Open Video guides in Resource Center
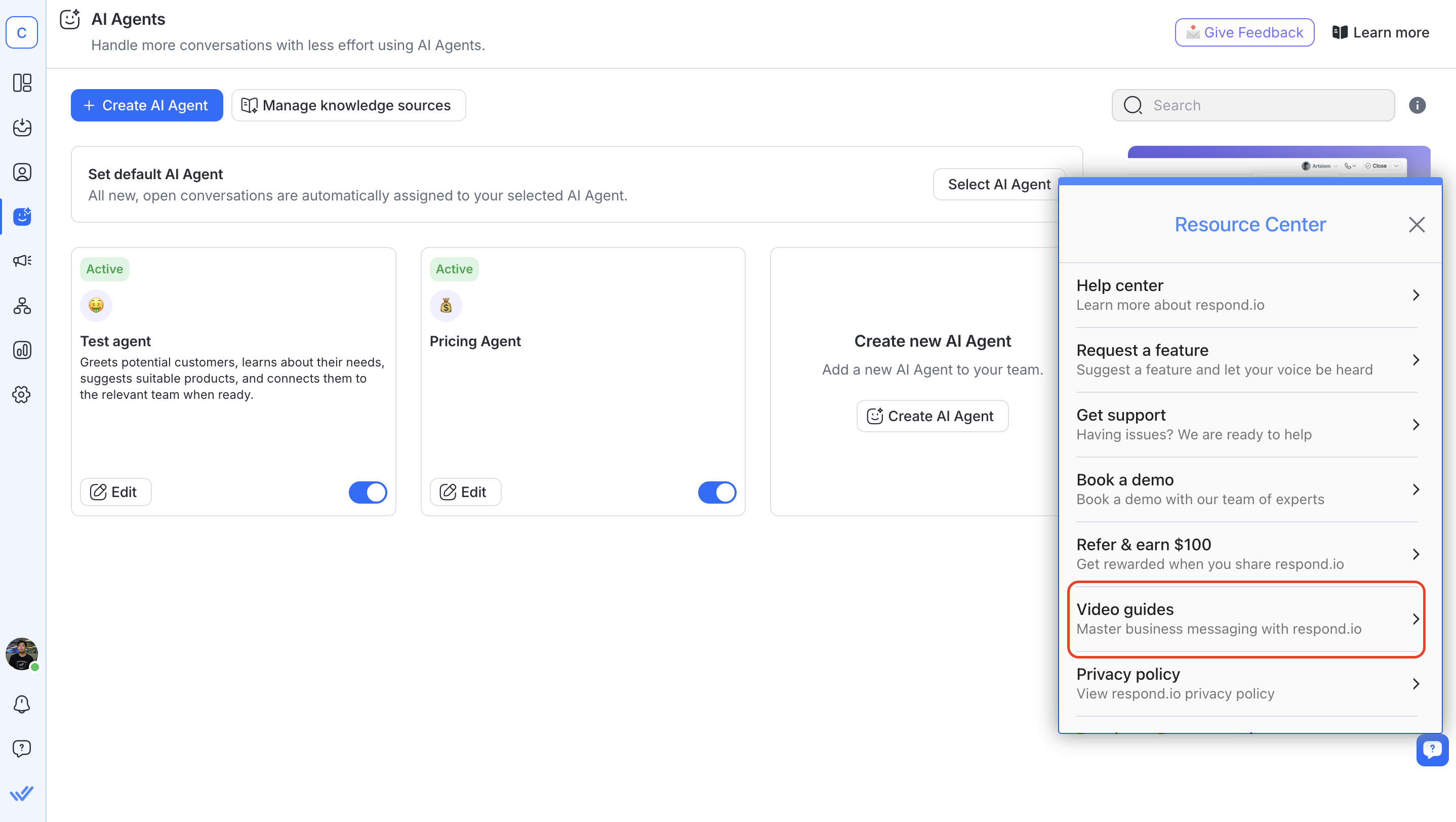 (1246, 619)
